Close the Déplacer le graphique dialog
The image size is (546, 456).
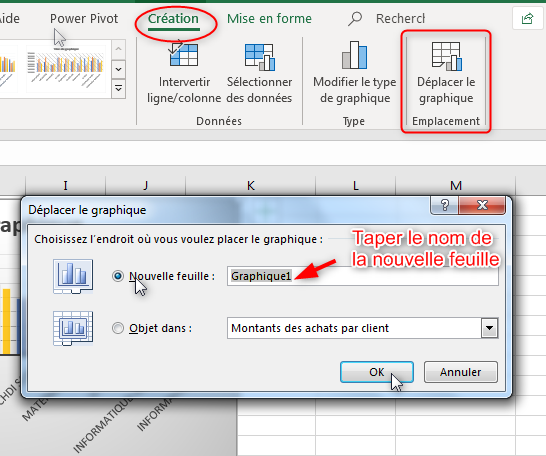click(482, 205)
